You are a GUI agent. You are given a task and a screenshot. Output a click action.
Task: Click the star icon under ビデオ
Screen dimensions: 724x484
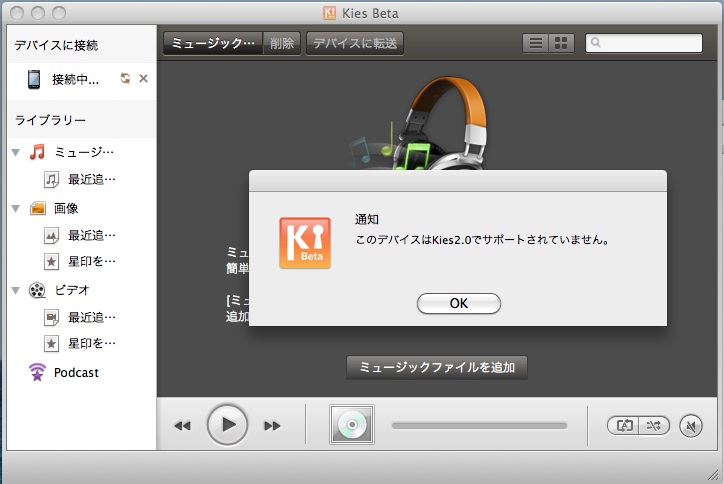coord(51,343)
